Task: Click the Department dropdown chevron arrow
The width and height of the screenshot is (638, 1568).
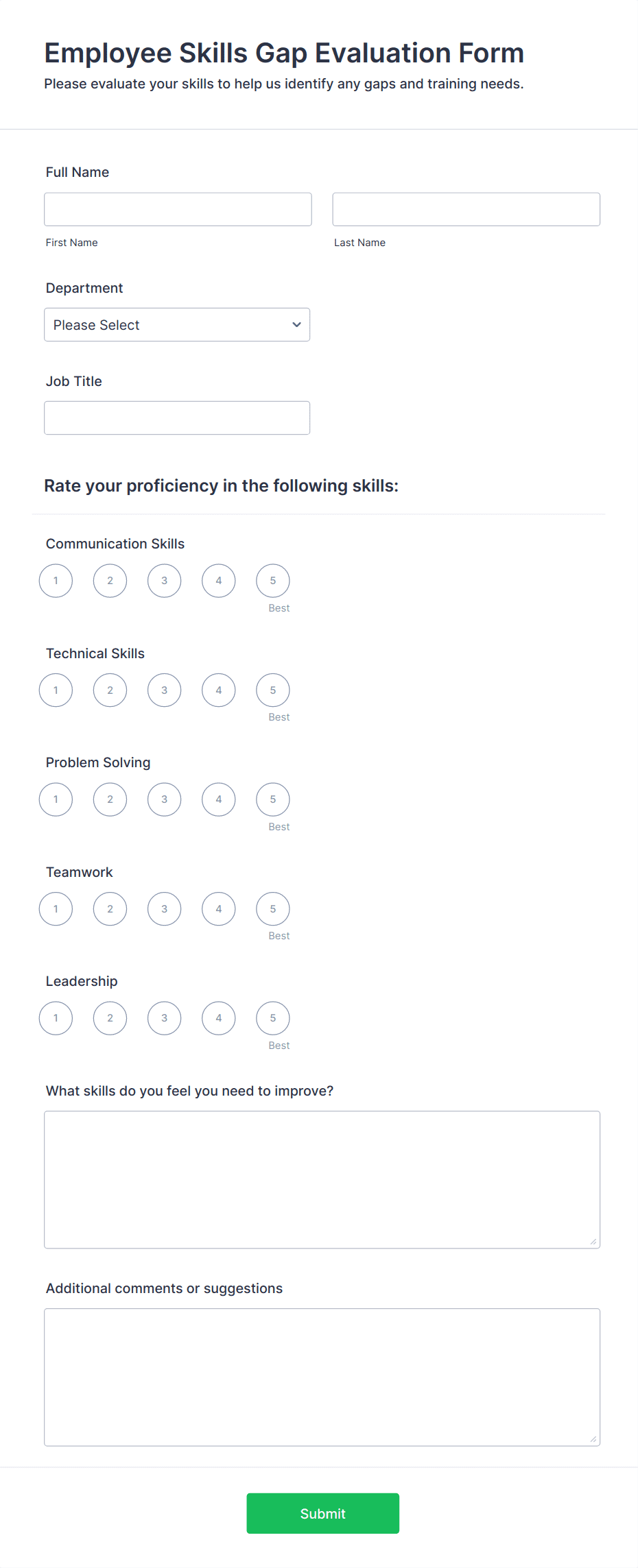Action: pos(296,325)
